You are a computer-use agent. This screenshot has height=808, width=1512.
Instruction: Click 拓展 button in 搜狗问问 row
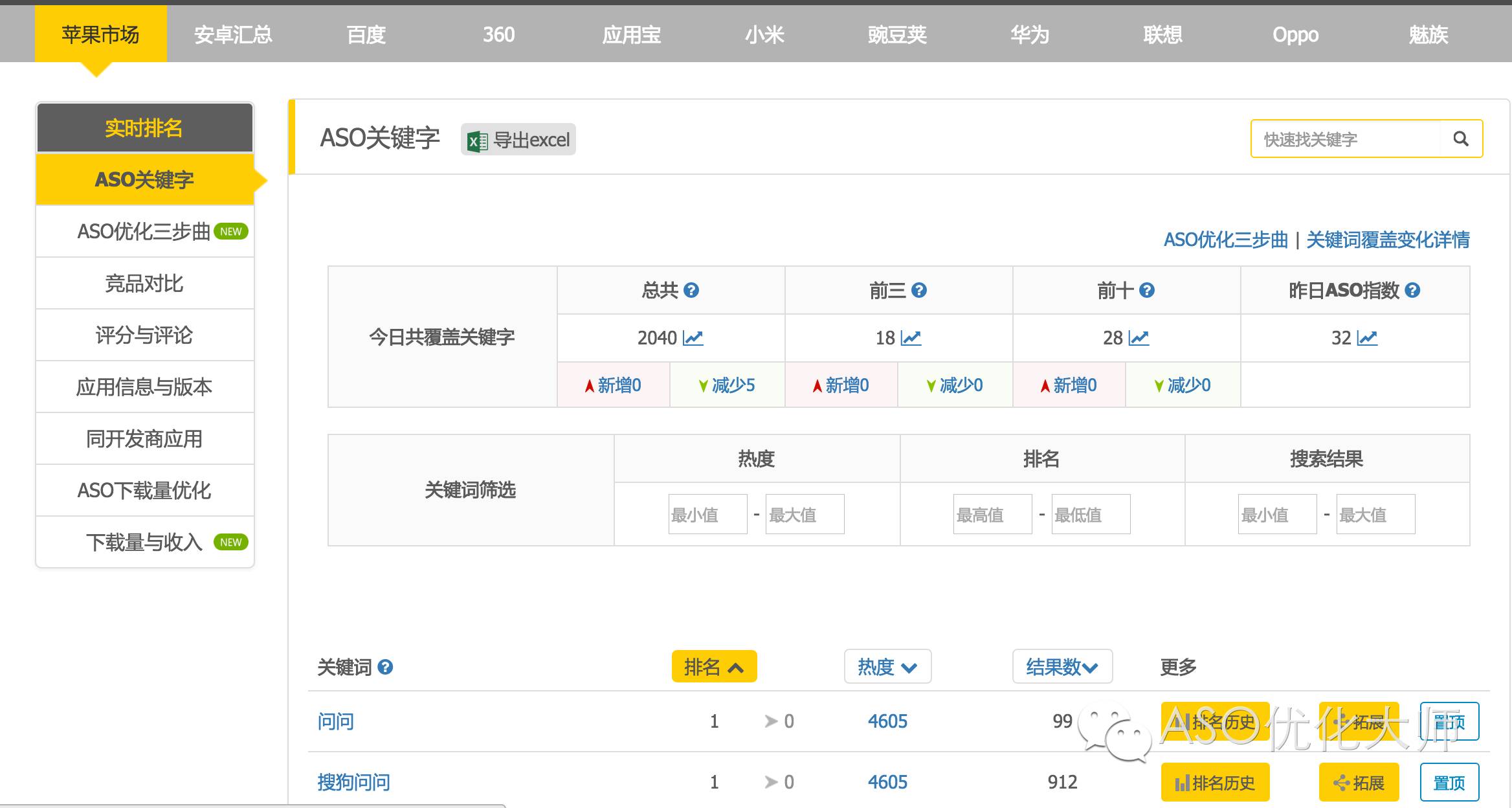click(x=1359, y=783)
